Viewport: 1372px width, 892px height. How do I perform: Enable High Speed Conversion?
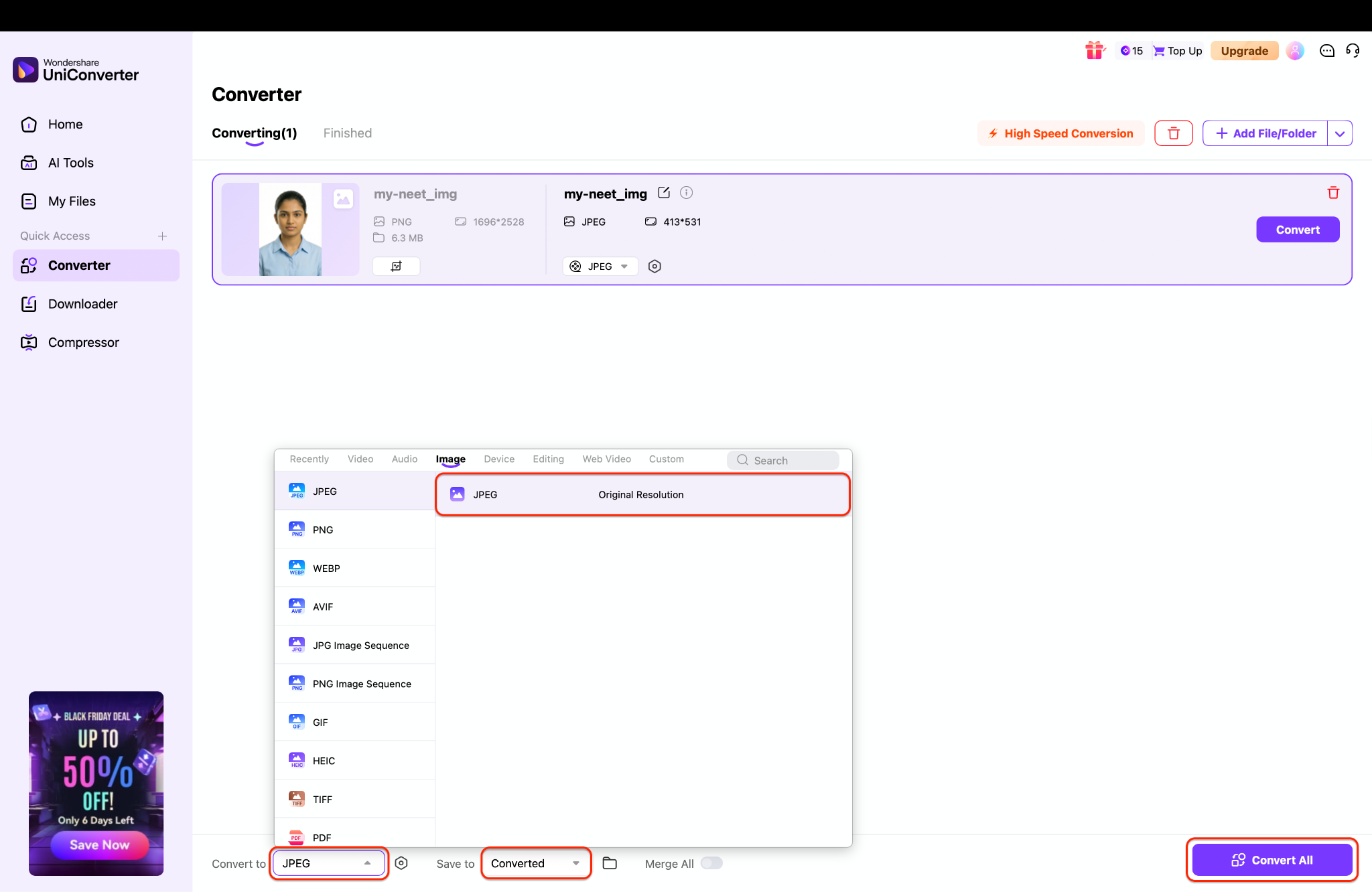[x=1060, y=133]
